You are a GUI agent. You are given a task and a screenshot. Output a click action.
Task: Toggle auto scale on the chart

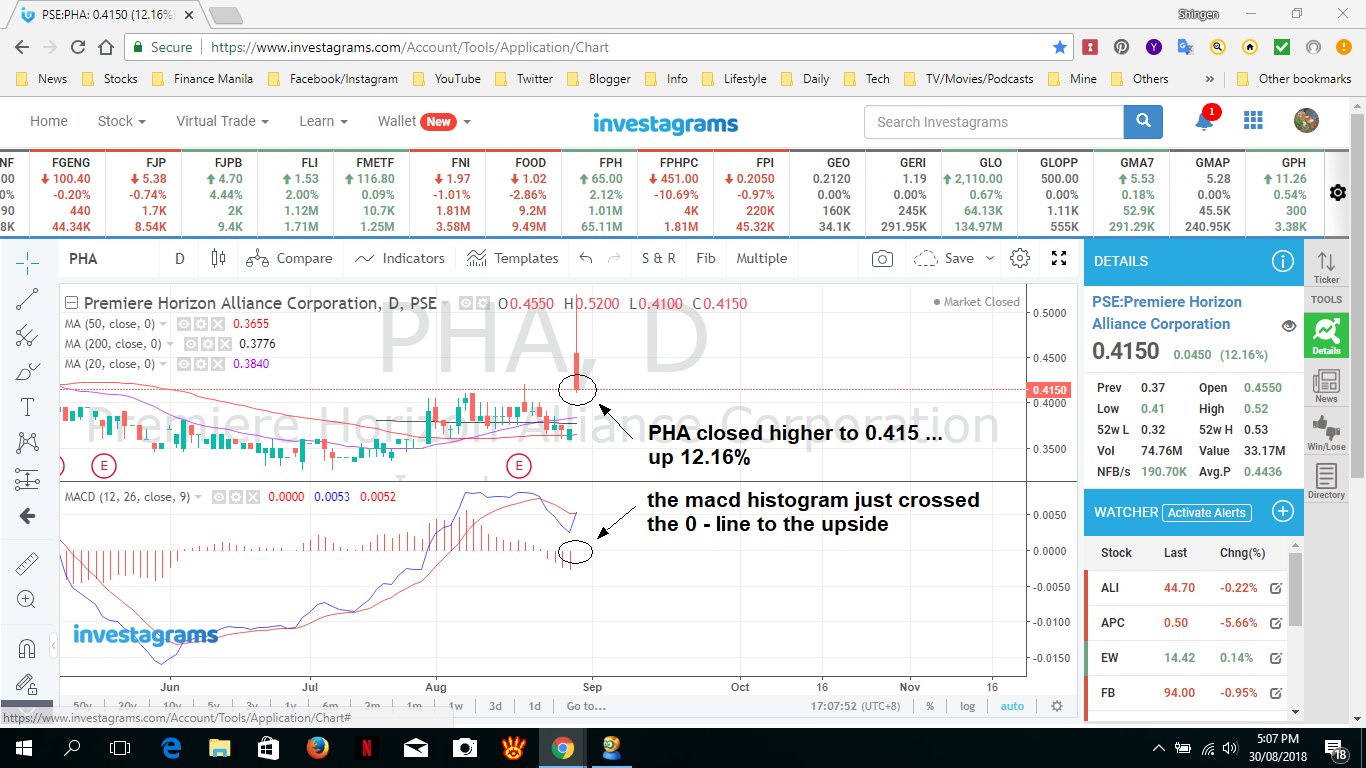click(x=1012, y=706)
